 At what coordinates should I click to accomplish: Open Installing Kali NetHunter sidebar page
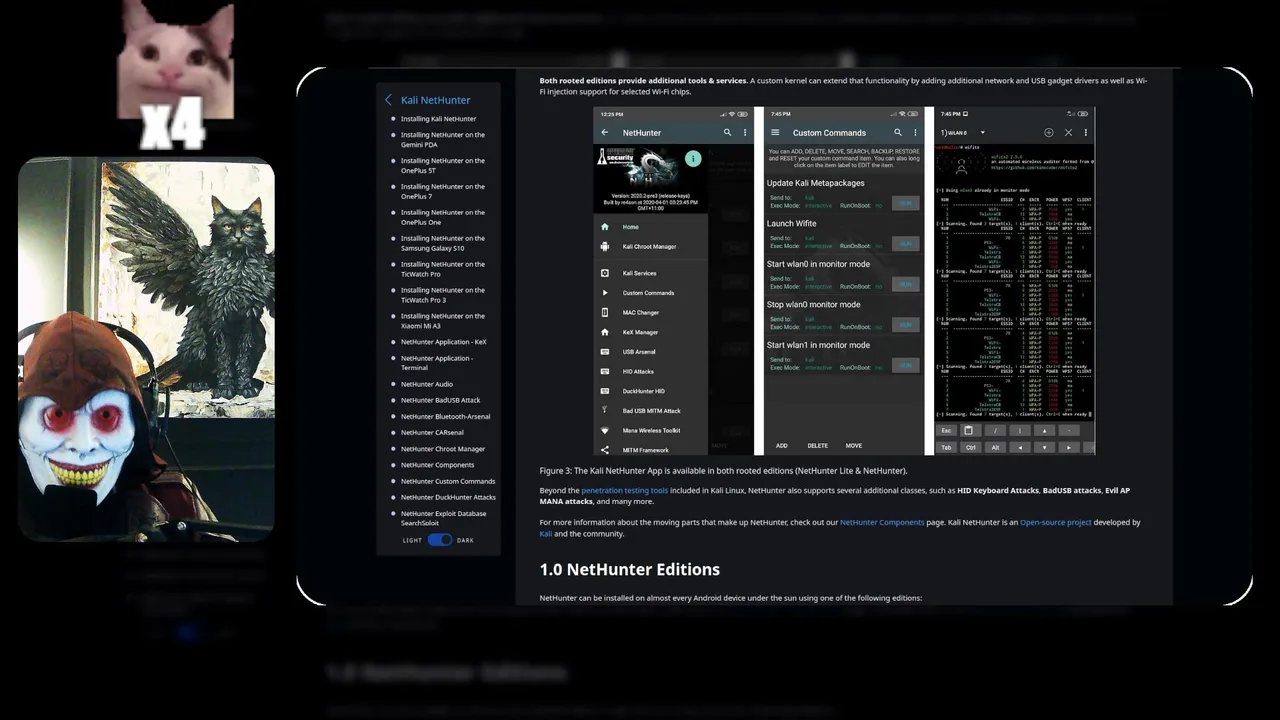point(438,119)
